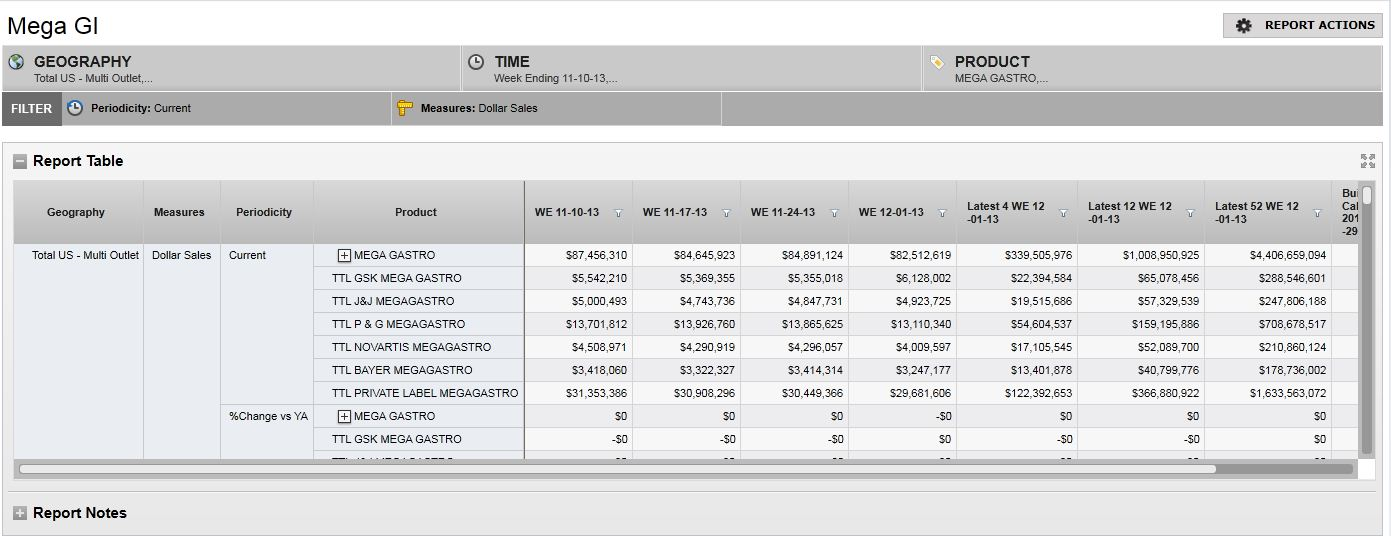Click the FILTER button

point(32,108)
